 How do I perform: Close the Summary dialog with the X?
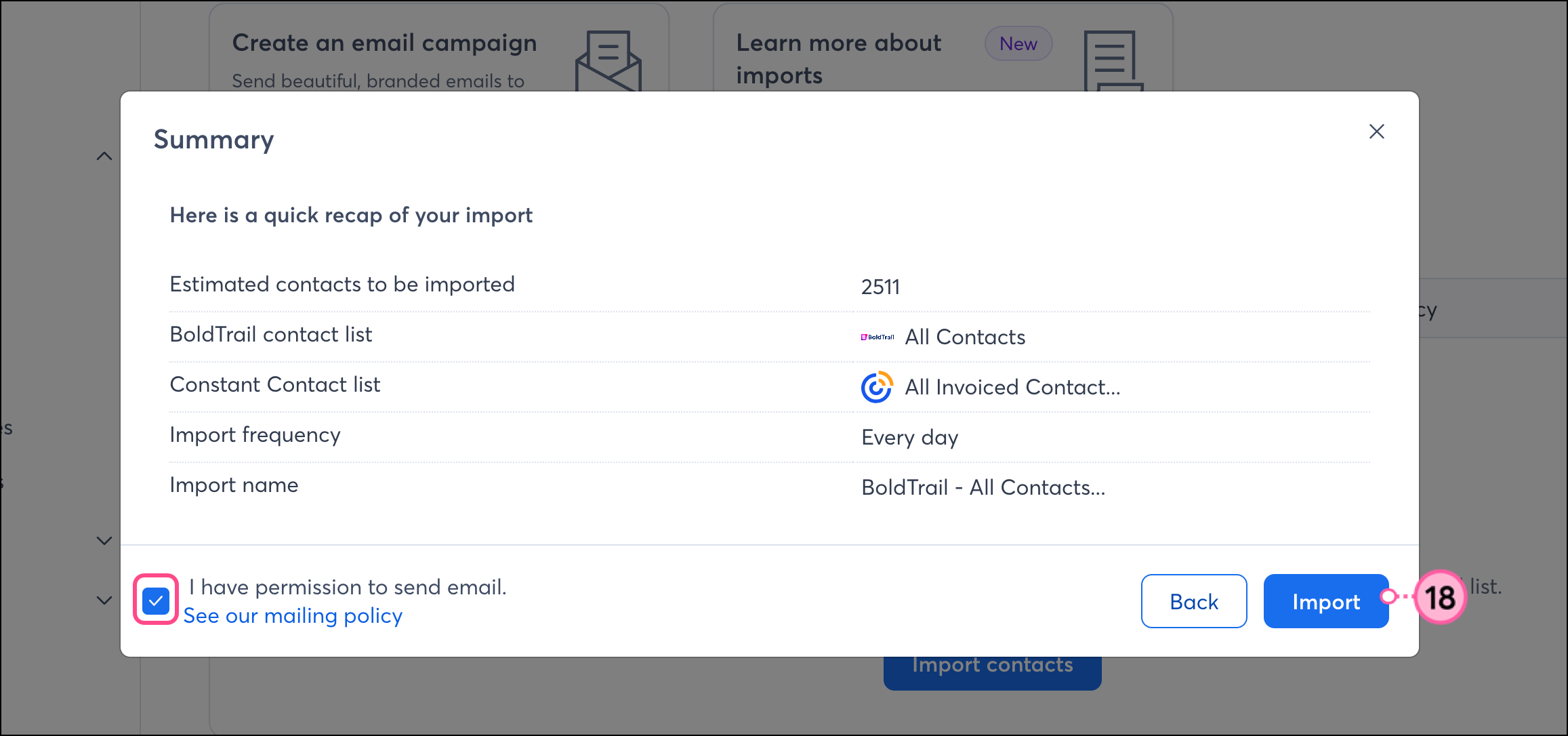click(x=1376, y=131)
